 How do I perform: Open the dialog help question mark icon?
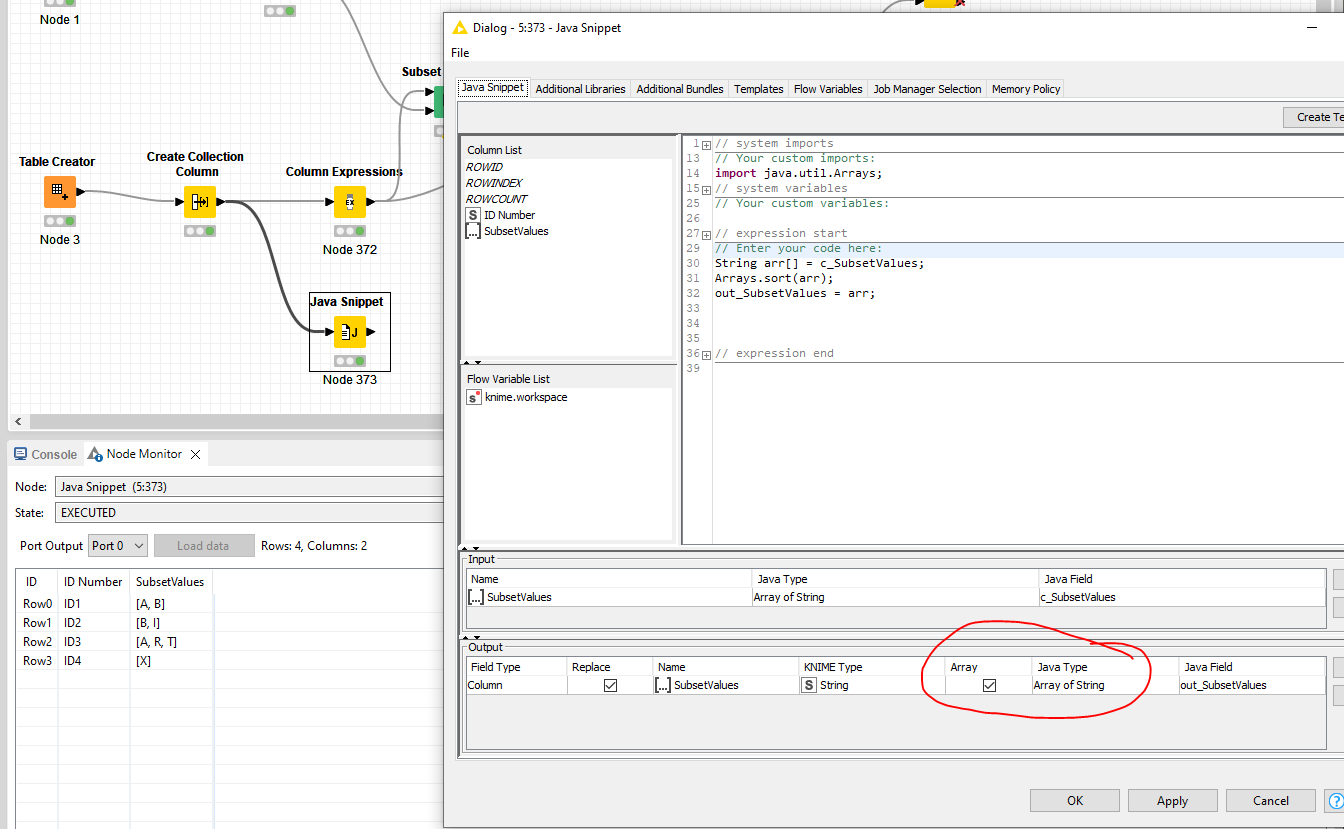(1336, 800)
